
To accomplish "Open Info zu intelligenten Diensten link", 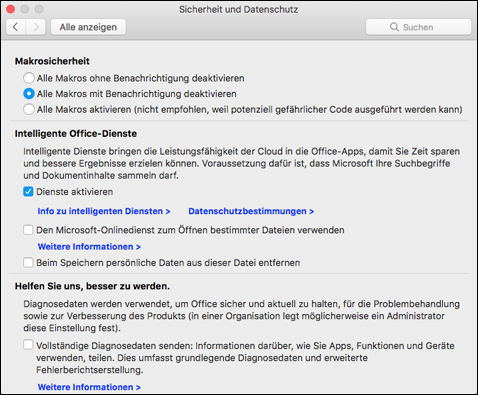I will point(104,211).
